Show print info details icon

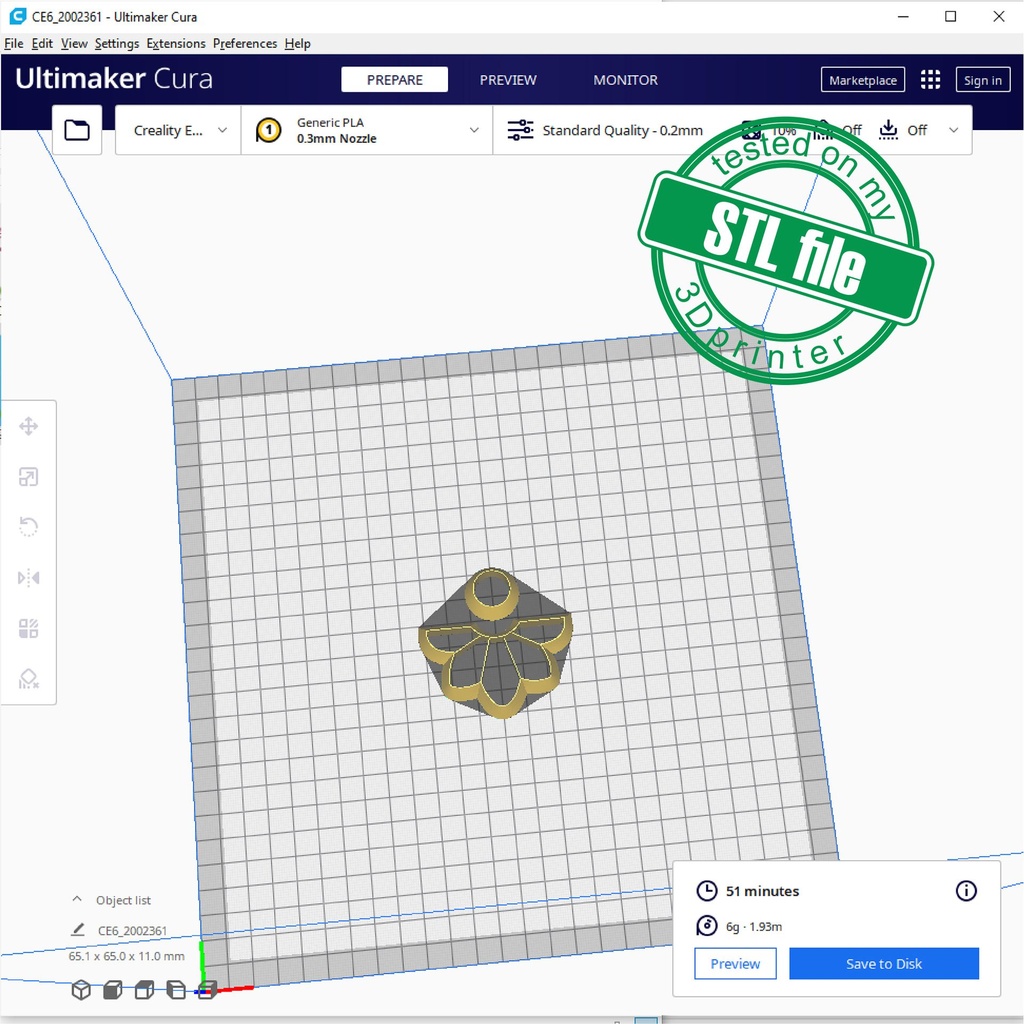pos(966,891)
